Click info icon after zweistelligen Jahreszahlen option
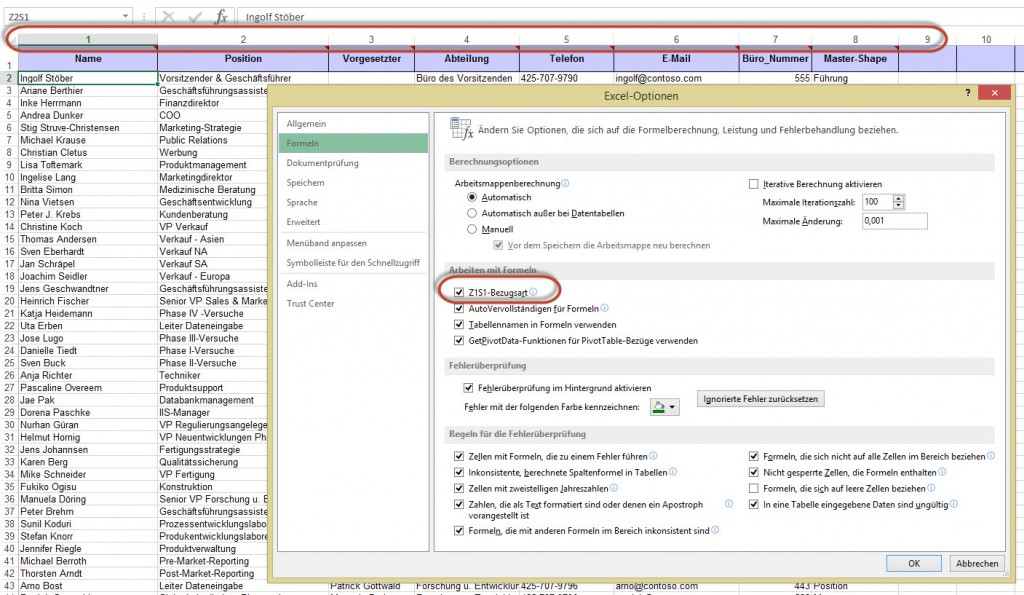Screen dimensions: 1024x595 click(614, 488)
